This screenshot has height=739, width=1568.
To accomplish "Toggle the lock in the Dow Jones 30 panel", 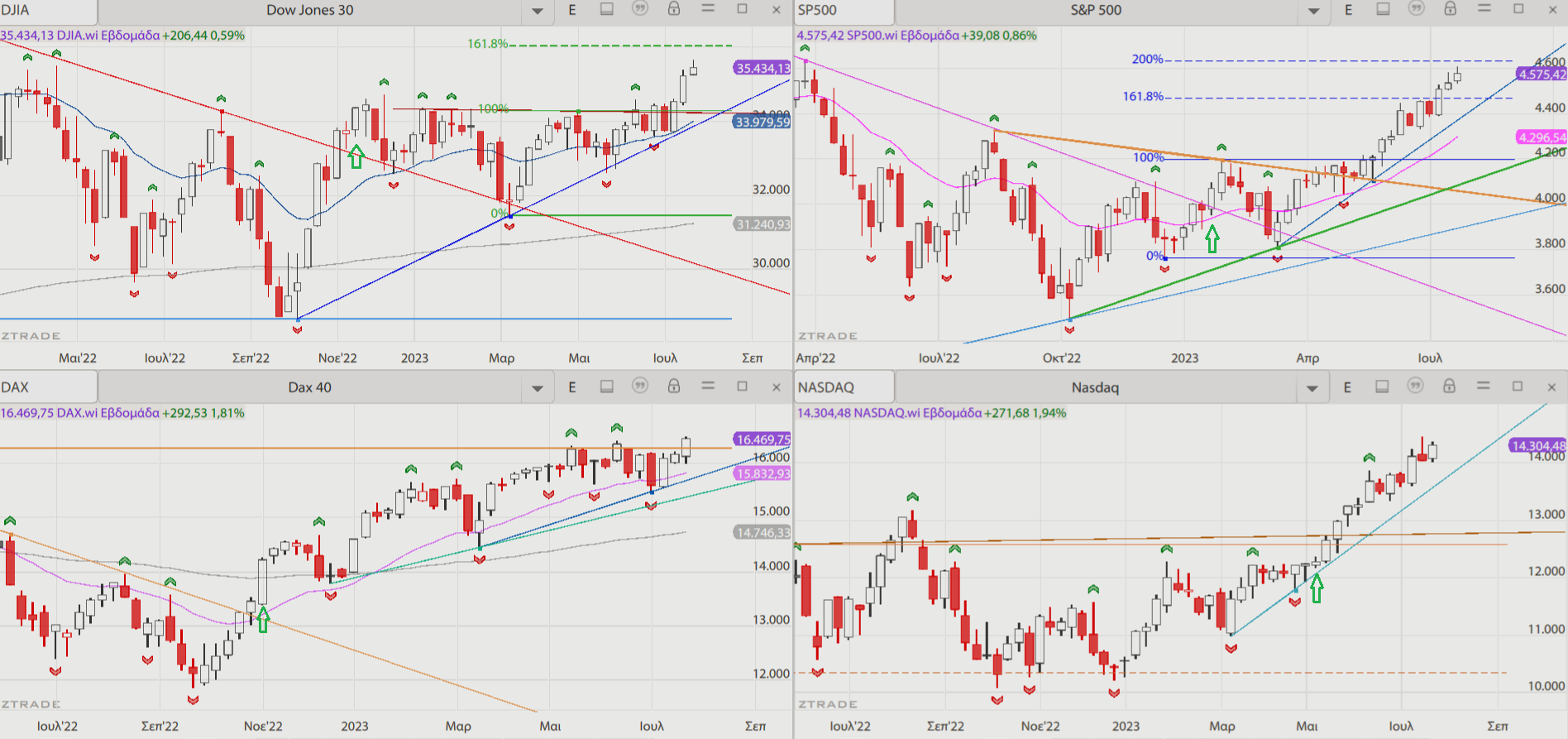I will [x=674, y=9].
